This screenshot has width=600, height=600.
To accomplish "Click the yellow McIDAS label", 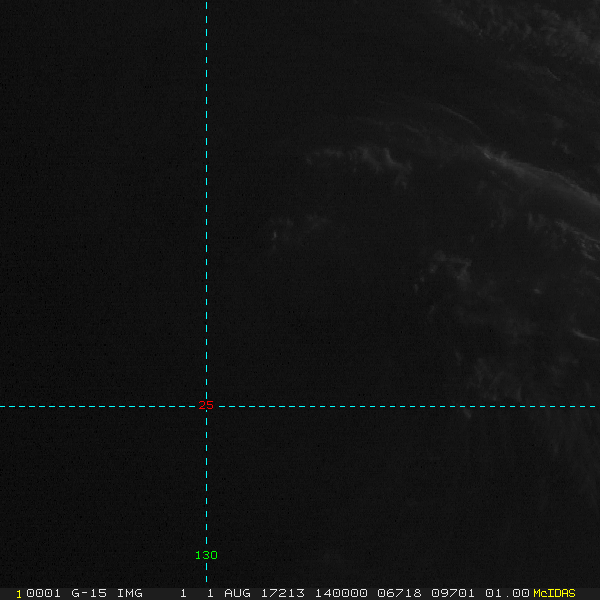I will [x=554, y=593].
